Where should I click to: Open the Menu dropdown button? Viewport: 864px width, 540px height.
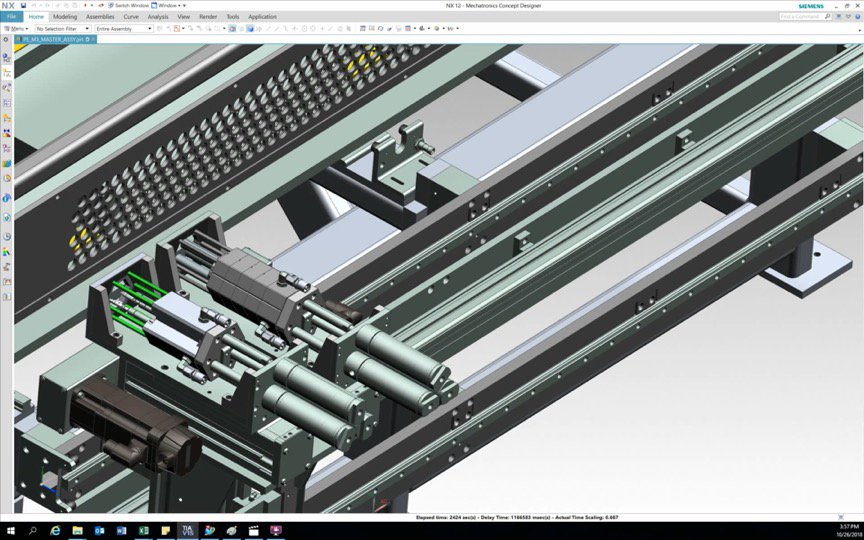click(x=15, y=28)
